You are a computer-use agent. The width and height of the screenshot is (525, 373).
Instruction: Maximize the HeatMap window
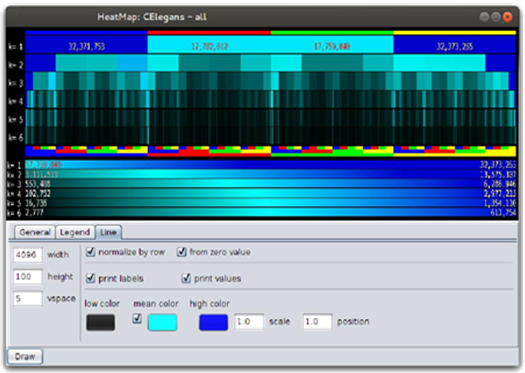click(496, 17)
